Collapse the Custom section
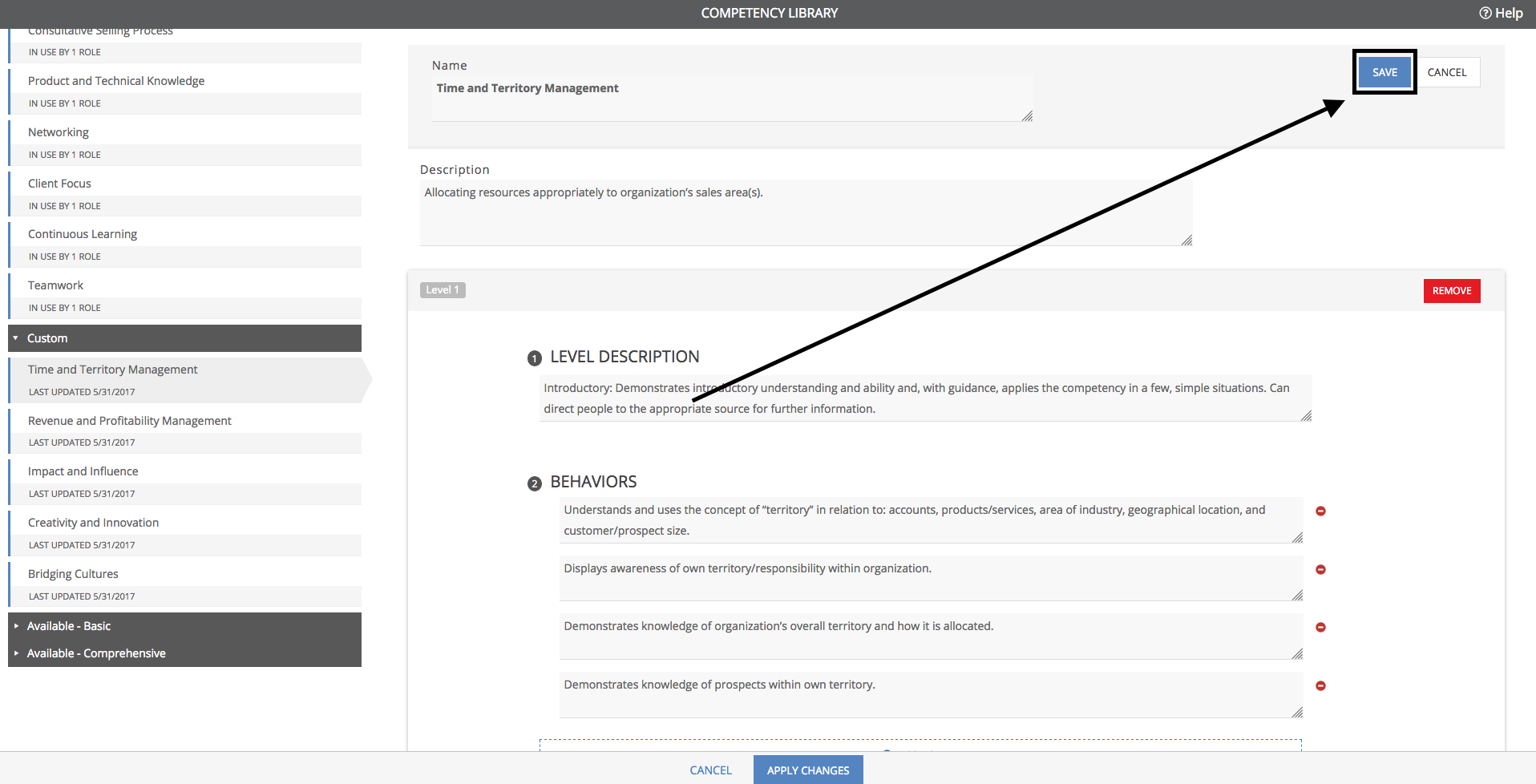Viewport: 1536px width, 784px height. click(184, 338)
